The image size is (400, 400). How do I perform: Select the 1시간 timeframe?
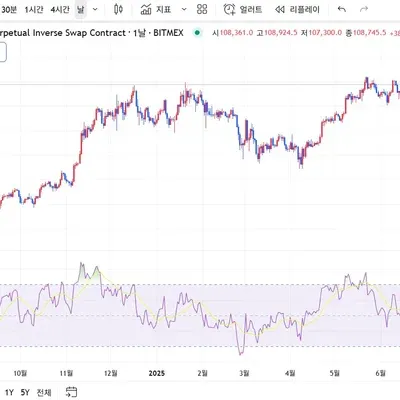tap(34, 10)
